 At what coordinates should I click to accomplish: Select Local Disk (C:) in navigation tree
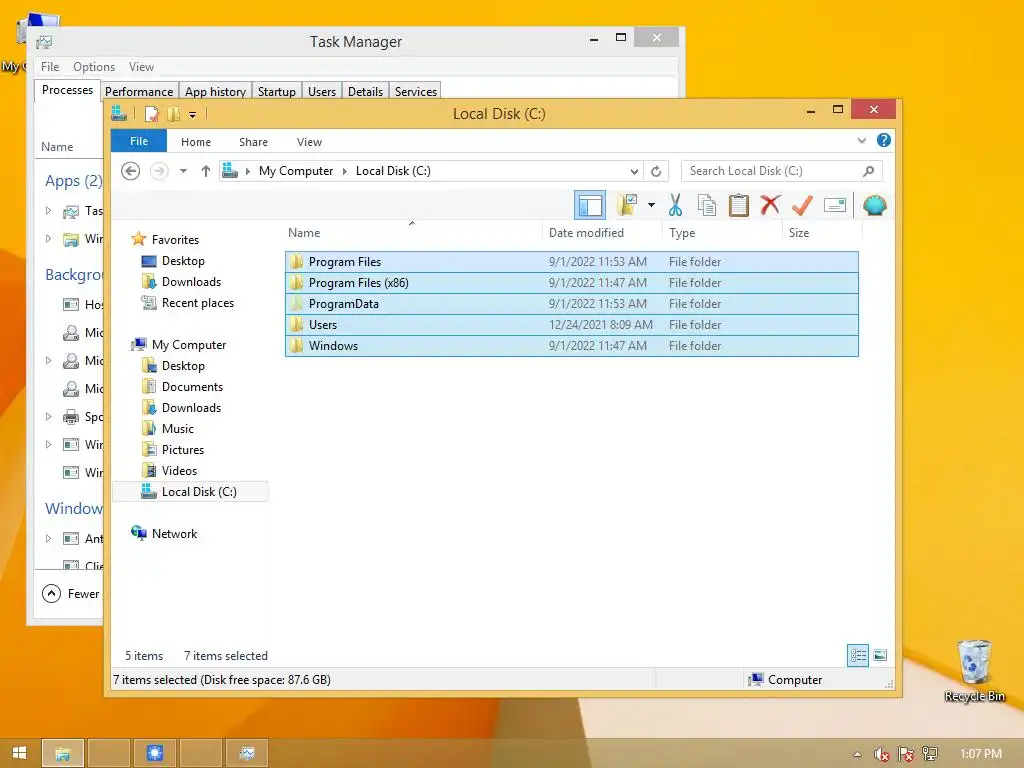click(x=199, y=492)
